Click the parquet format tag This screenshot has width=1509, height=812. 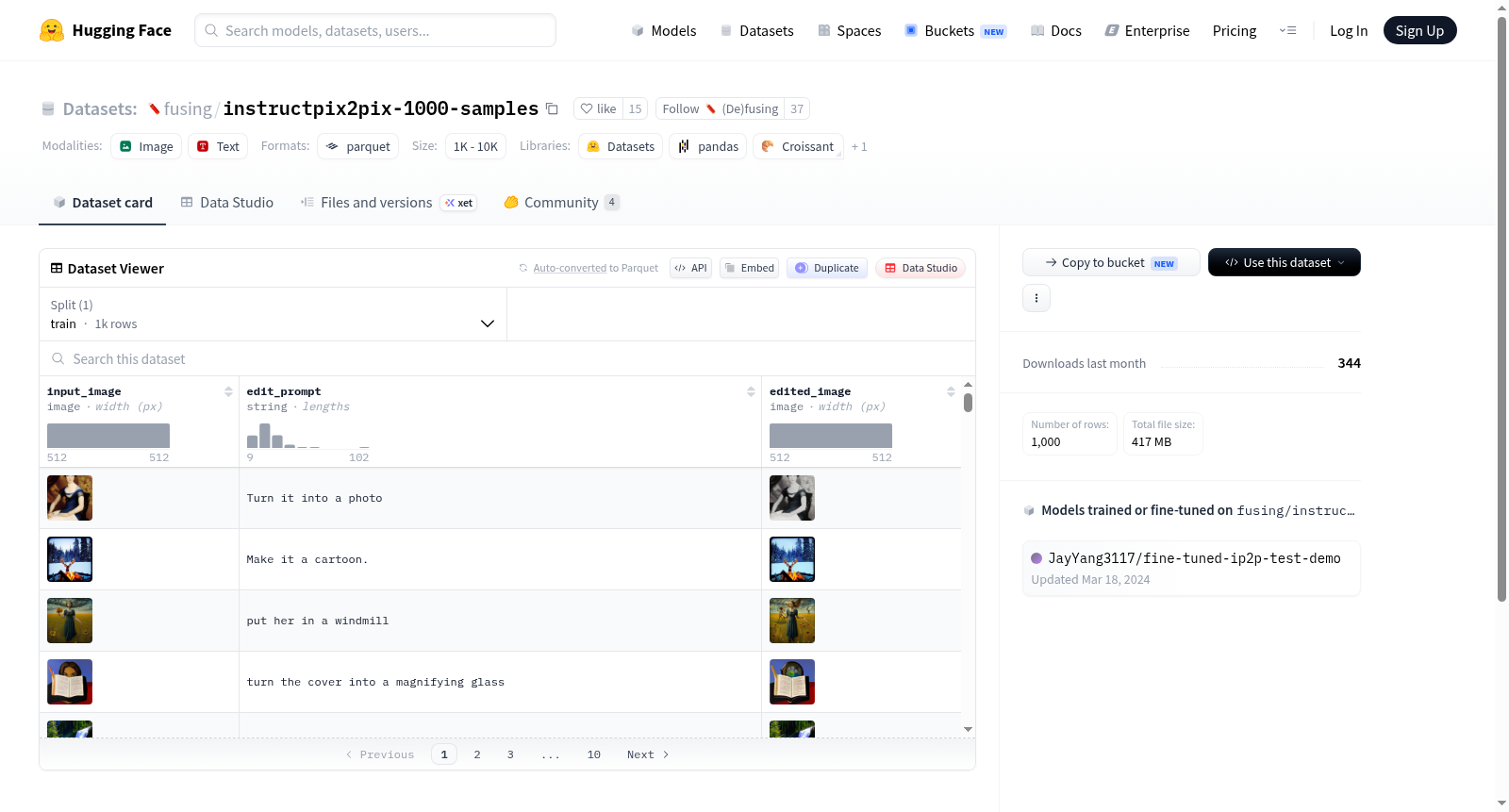pos(358,146)
